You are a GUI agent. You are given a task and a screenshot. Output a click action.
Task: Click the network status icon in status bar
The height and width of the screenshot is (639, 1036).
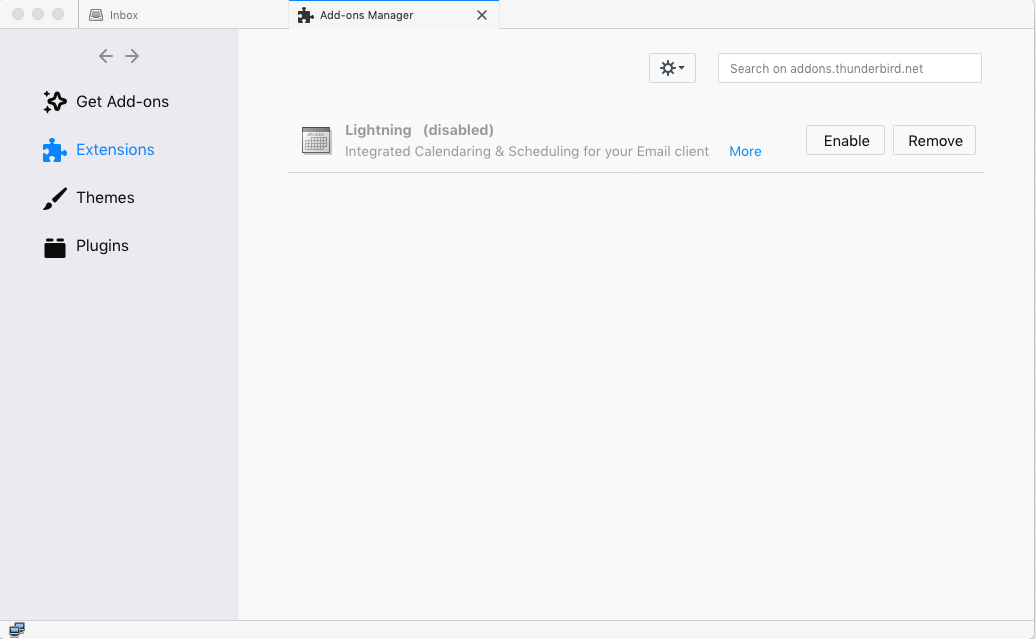(x=16, y=629)
